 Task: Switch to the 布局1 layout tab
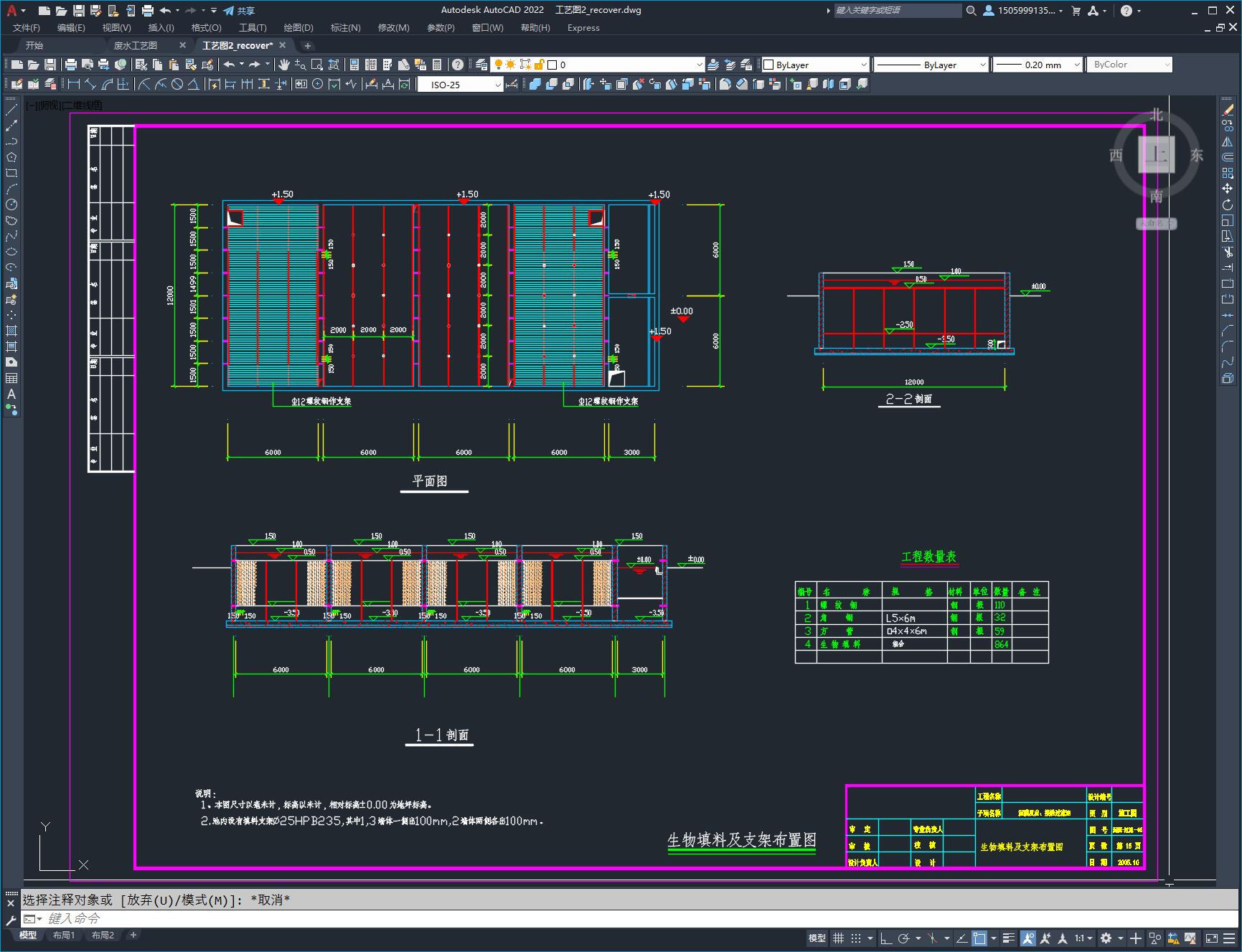[x=64, y=935]
